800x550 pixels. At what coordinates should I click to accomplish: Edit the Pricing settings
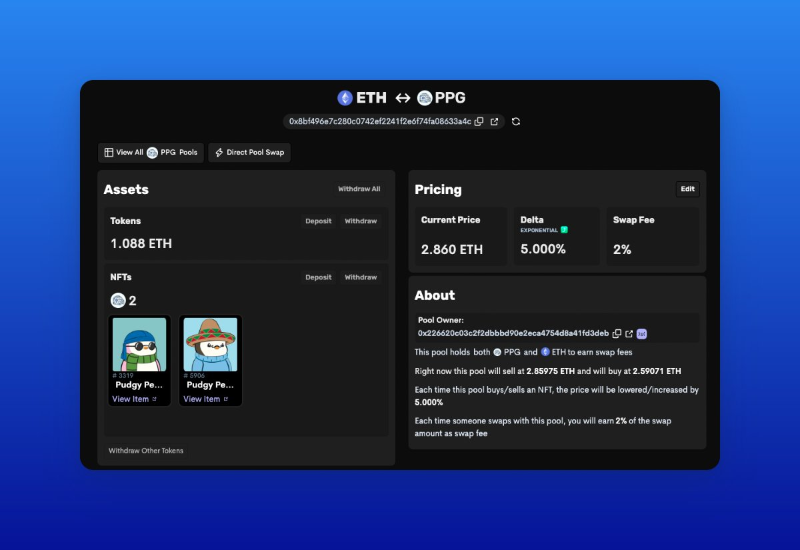[x=687, y=189]
